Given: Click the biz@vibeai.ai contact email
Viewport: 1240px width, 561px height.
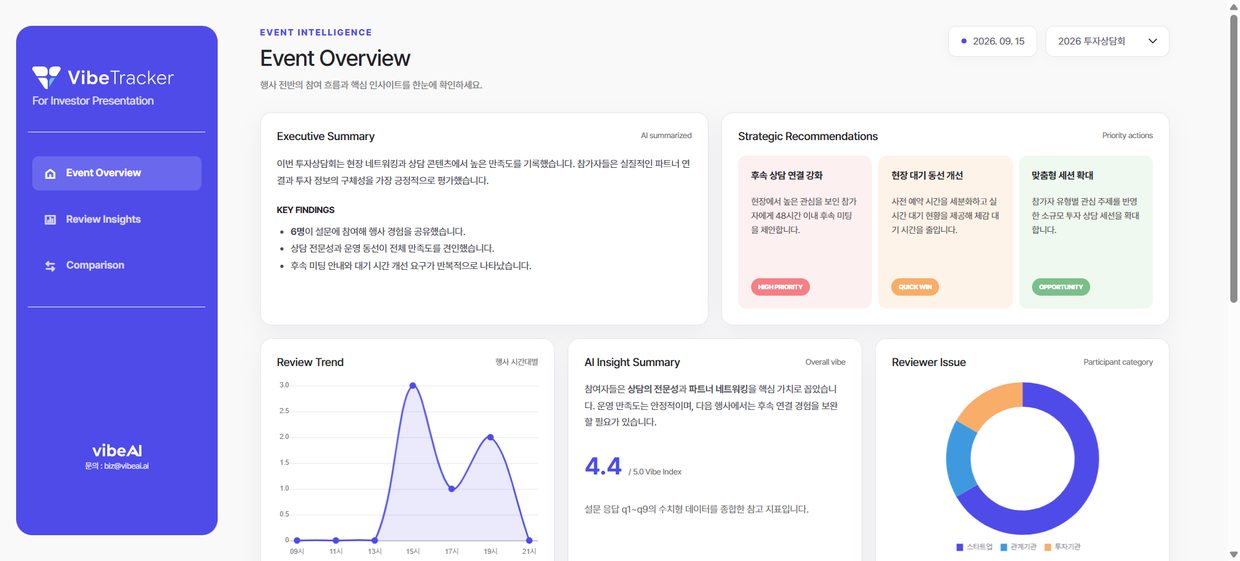Looking at the screenshot, I should point(124,466).
